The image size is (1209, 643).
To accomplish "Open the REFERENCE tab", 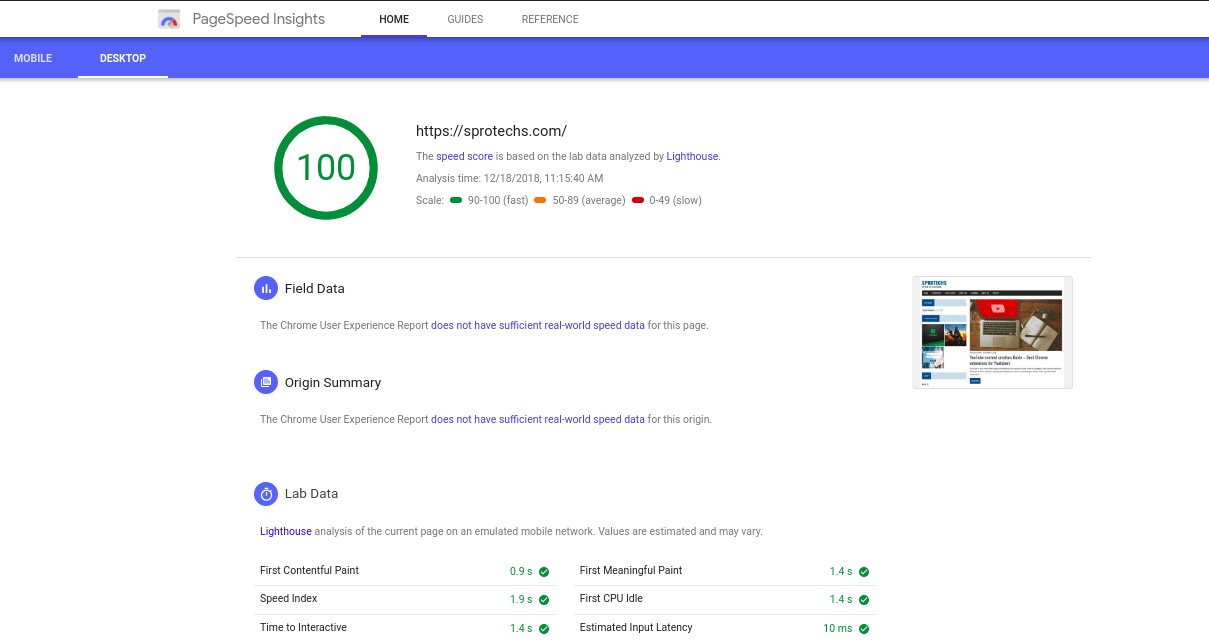I will (550, 19).
